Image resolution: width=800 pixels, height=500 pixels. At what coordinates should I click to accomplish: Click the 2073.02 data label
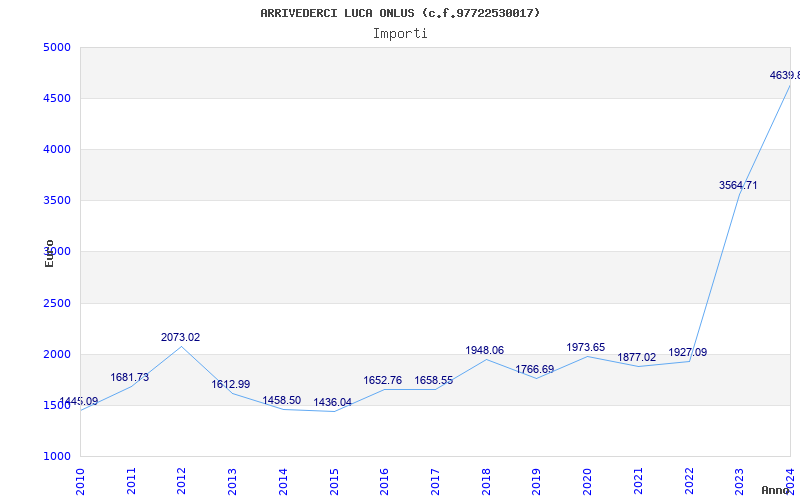click(x=181, y=338)
